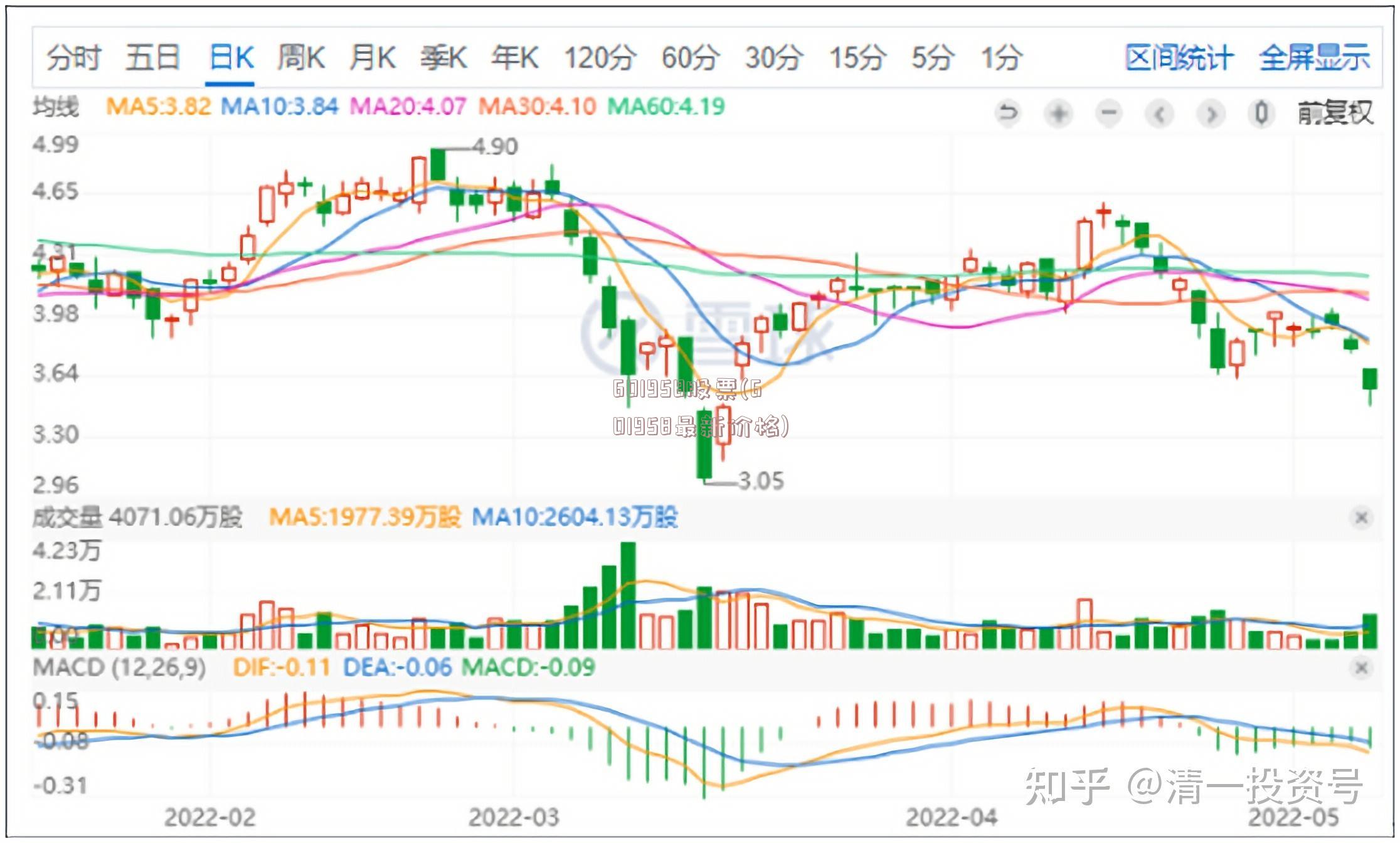
Task: Open the 季K quarterly tab
Action: pos(443,58)
